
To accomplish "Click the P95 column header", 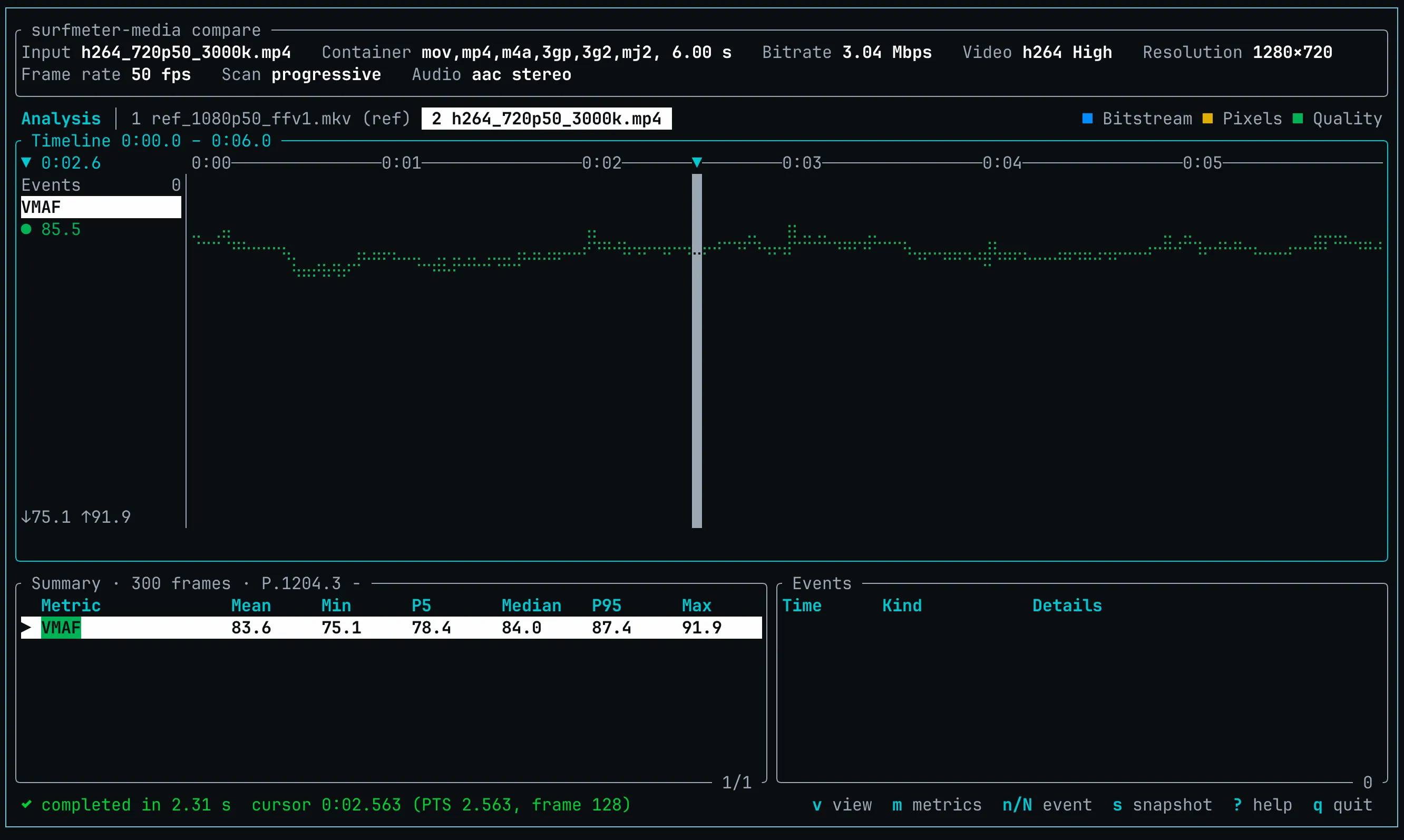I will 606,605.
